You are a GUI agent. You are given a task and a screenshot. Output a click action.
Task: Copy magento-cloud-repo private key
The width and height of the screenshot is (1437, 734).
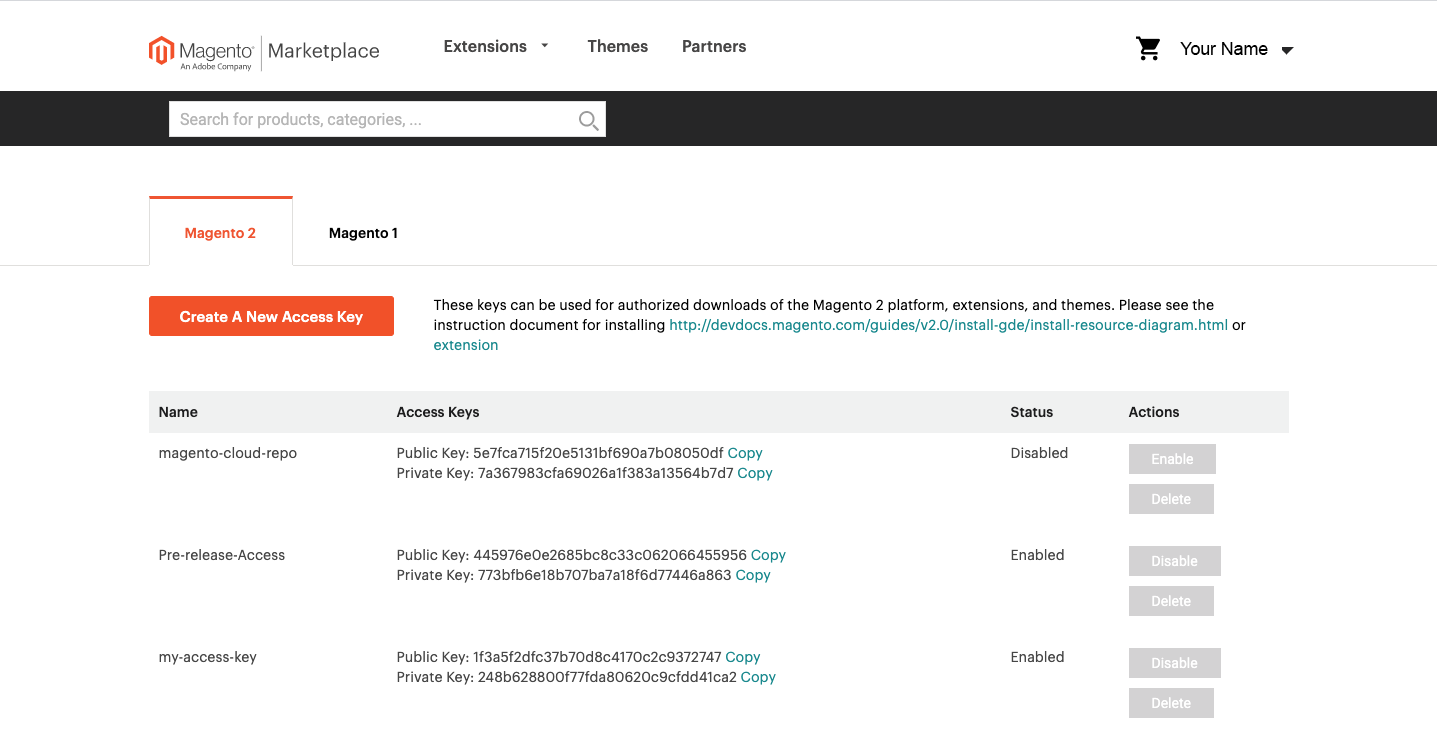(x=755, y=473)
